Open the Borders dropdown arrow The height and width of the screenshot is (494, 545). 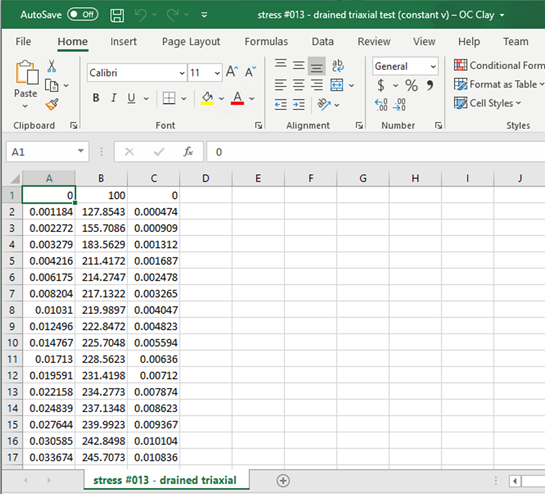(184, 99)
